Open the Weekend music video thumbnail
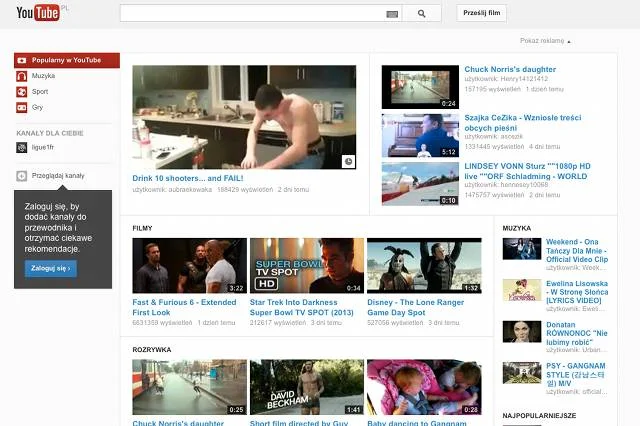The height and width of the screenshot is (426, 640). 522,249
